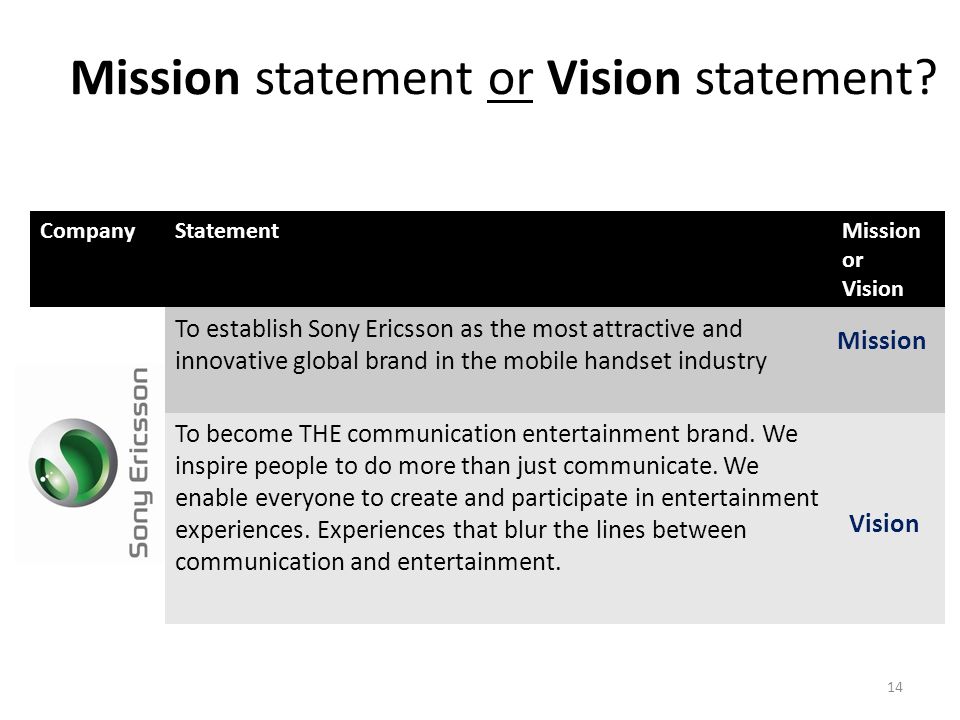Click the blue Vision answer label
This screenshot has width=960, height=720.
coord(884,524)
